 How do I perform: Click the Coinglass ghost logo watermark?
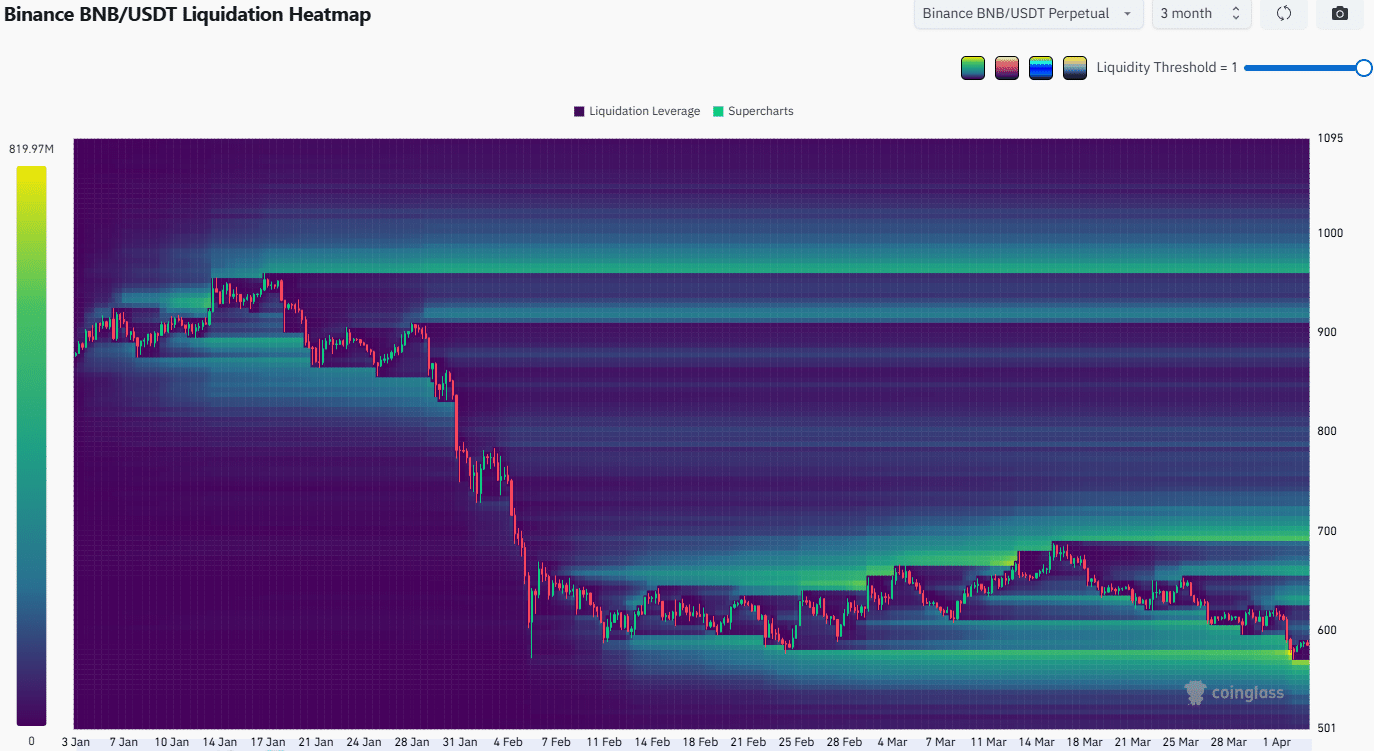tap(1194, 692)
